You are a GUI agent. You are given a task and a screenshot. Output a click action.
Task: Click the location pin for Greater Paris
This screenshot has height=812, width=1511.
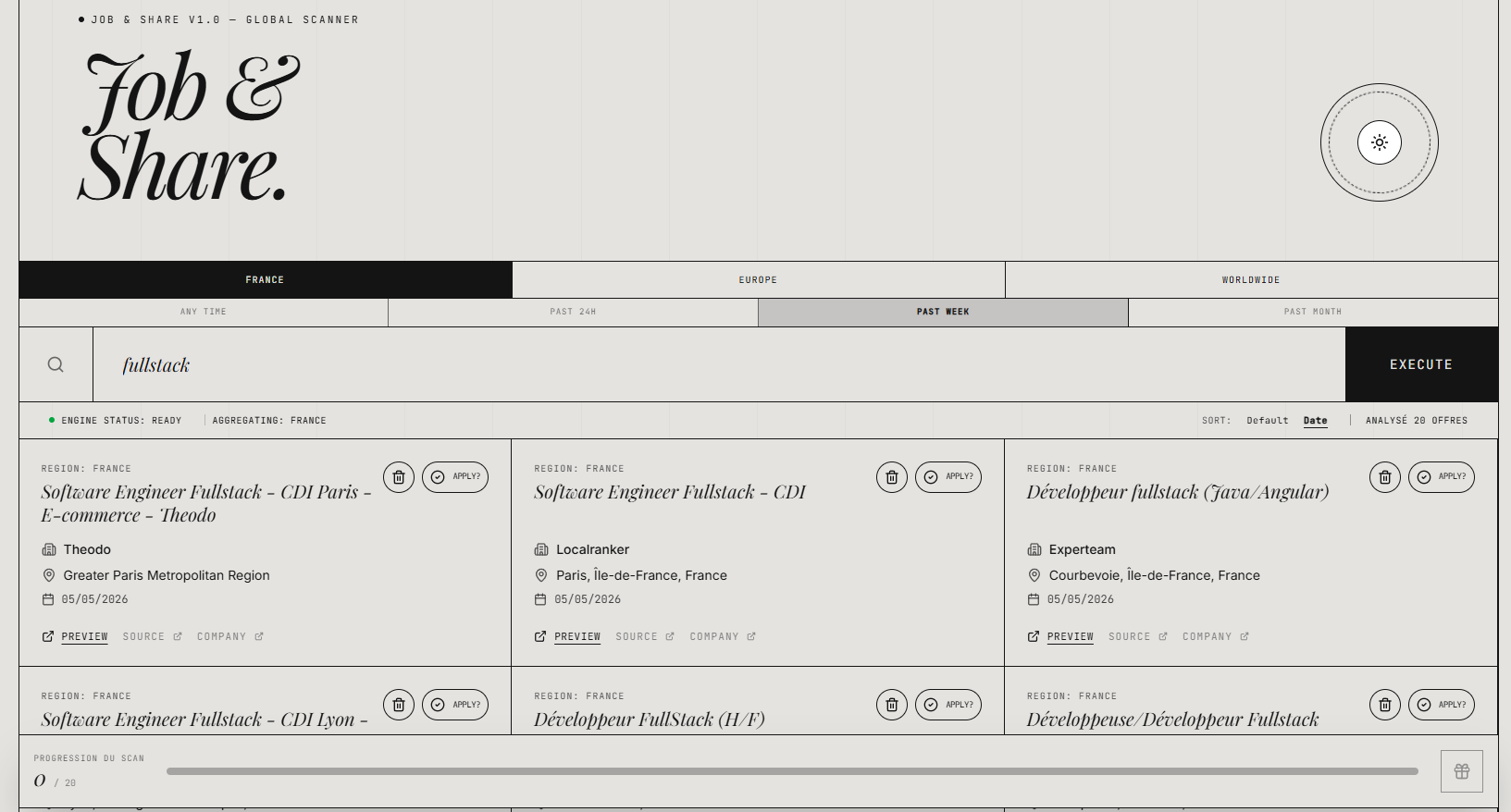coord(49,575)
